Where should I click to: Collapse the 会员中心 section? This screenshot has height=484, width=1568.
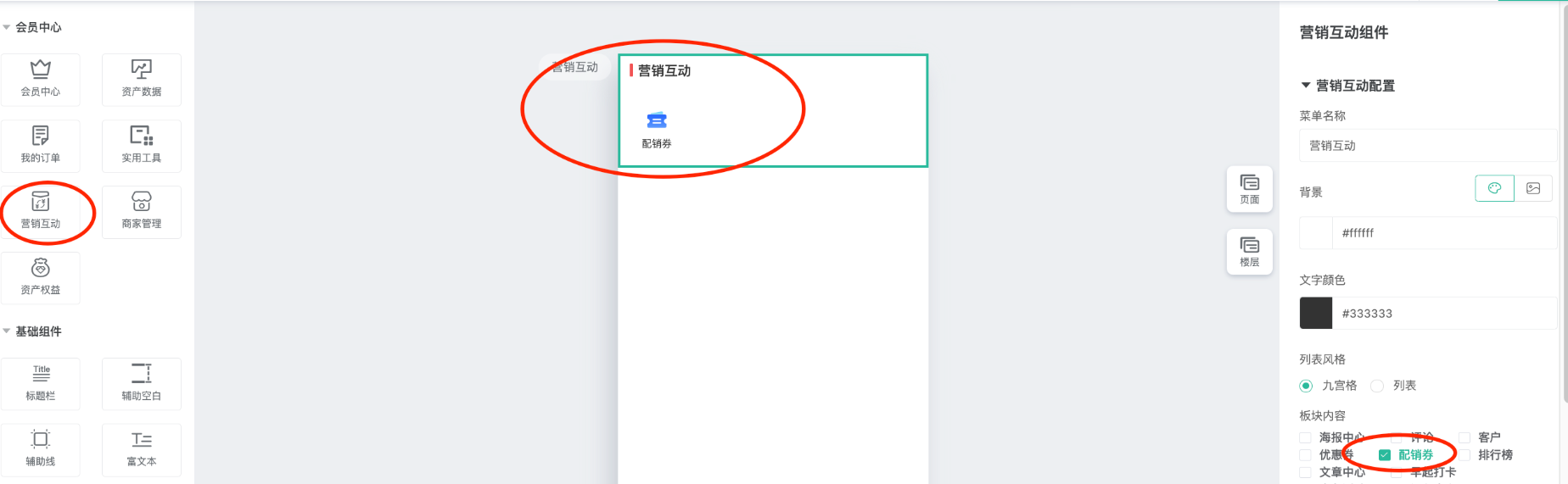pos(7,27)
